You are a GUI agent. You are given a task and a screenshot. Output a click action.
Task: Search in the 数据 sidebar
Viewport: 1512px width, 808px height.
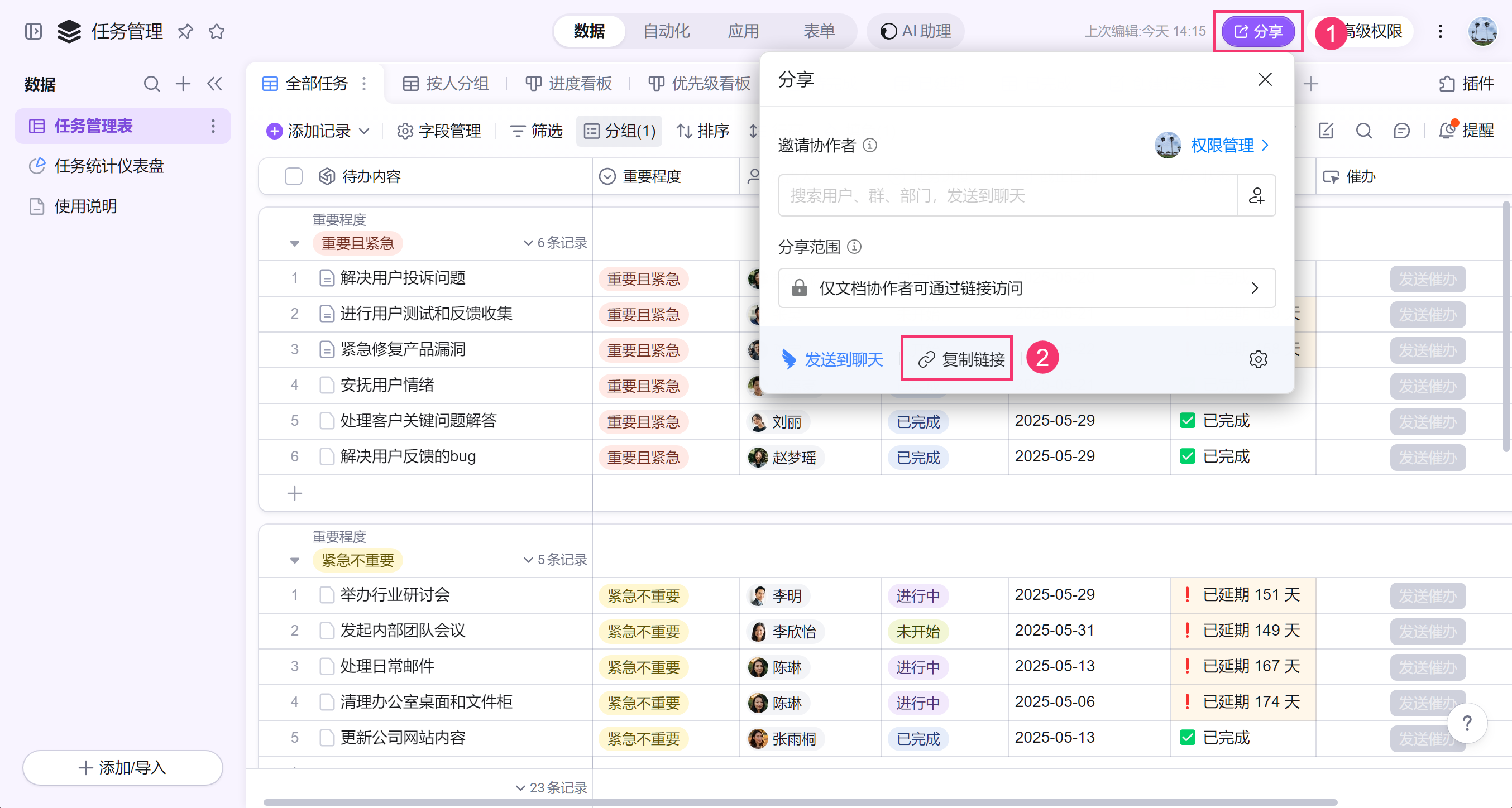pyautogui.click(x=151, y=84)
